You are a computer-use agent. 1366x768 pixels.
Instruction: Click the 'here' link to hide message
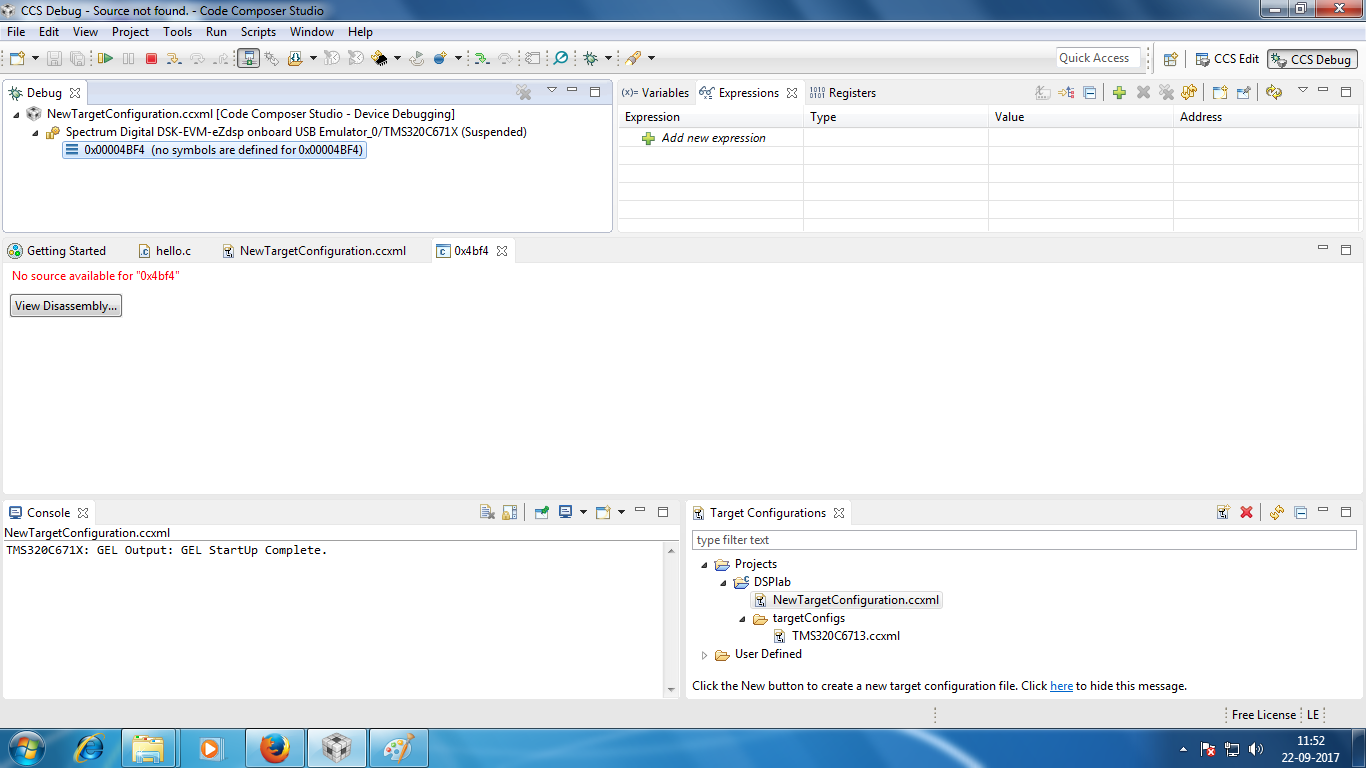click(x=1061, y=687)
